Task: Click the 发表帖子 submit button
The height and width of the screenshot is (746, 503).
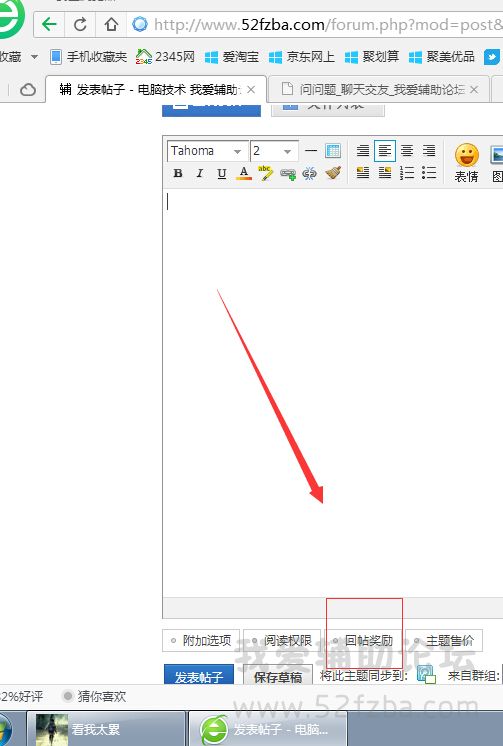Action: tap(199, 676)
